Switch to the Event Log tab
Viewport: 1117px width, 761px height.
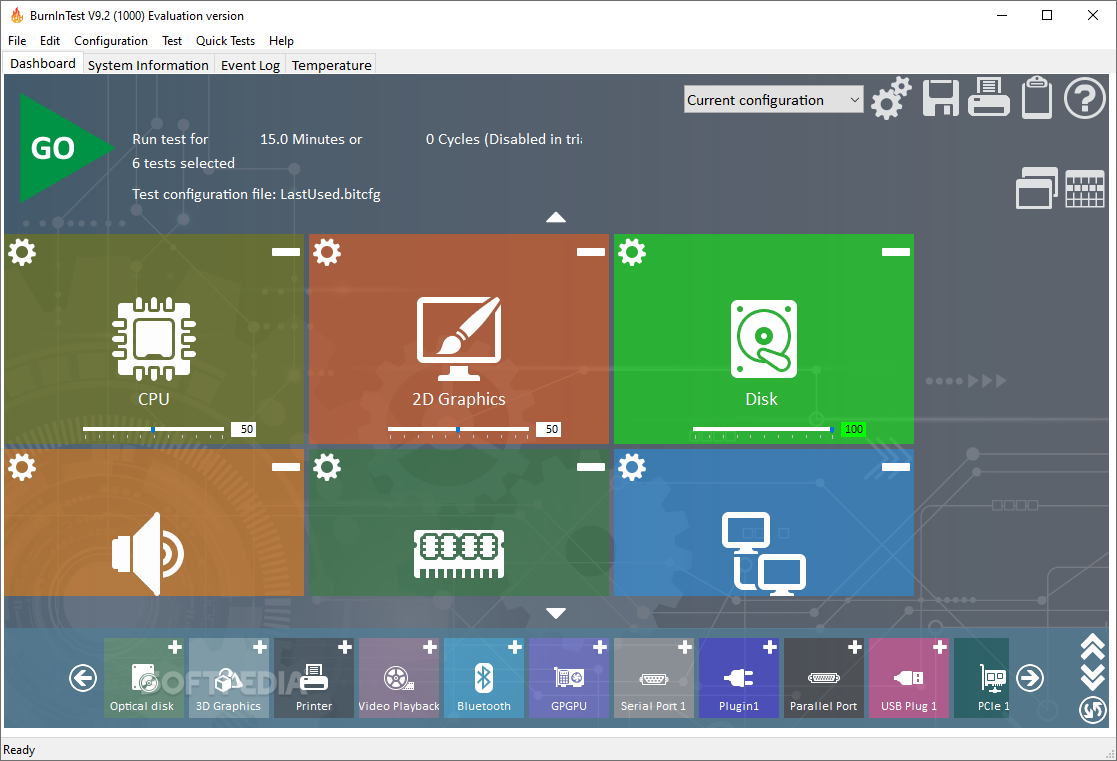[x=250, y=65]
